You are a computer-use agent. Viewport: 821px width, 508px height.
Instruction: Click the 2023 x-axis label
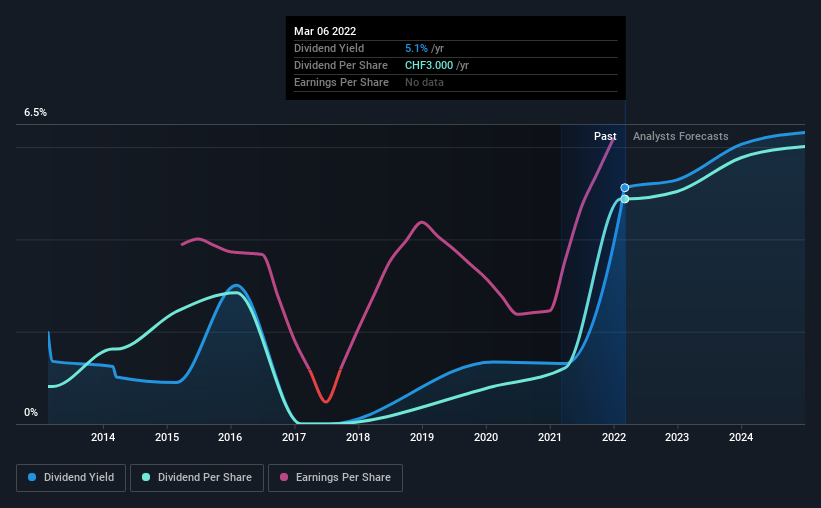click(677, 437)
